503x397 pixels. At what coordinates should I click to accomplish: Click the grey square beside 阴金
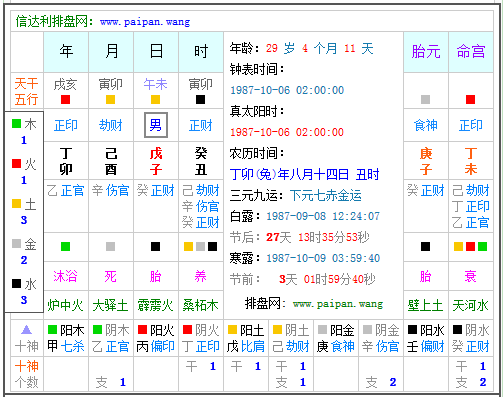point(367,330)
